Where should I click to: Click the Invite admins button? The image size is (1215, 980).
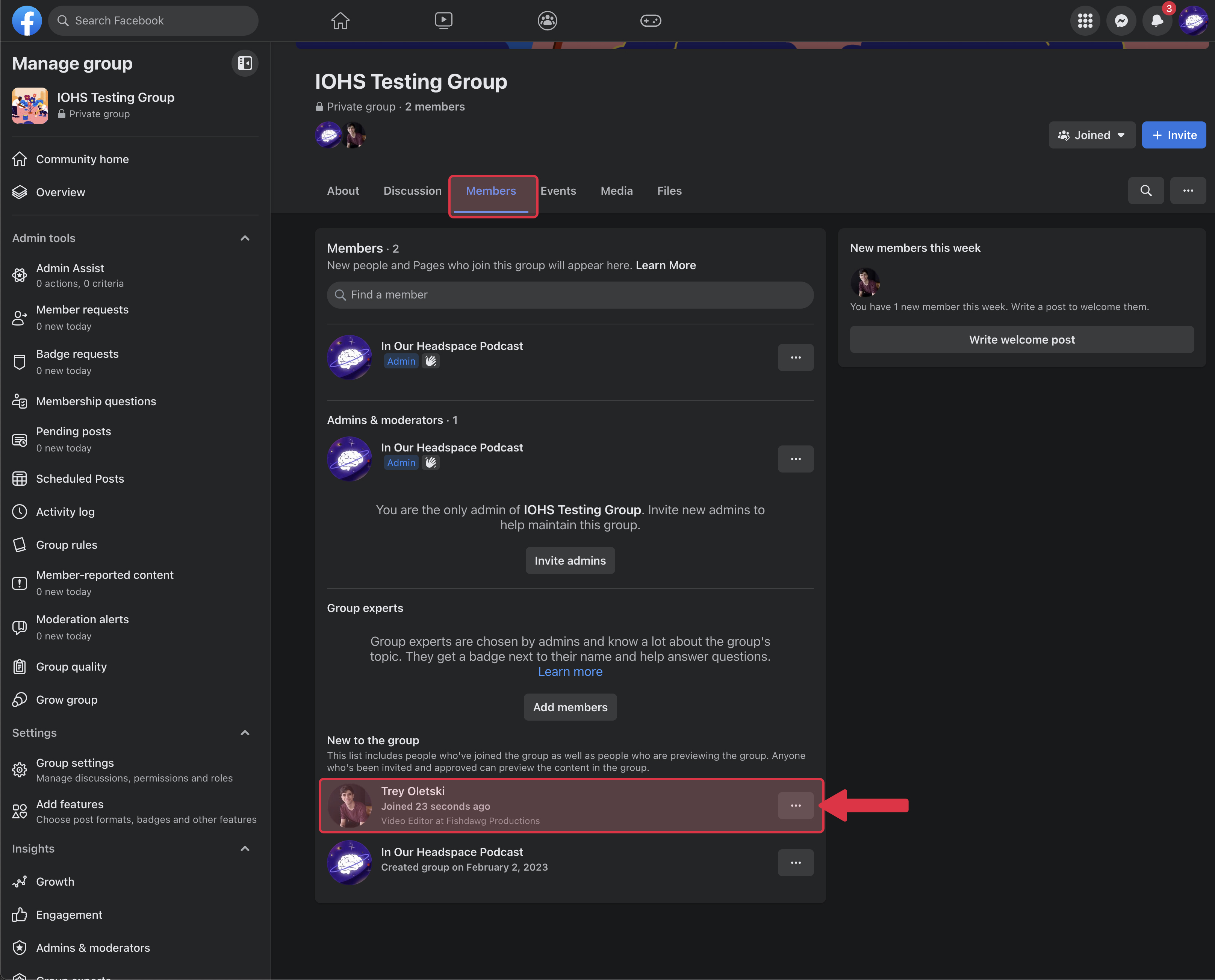(x=570, y=560)
